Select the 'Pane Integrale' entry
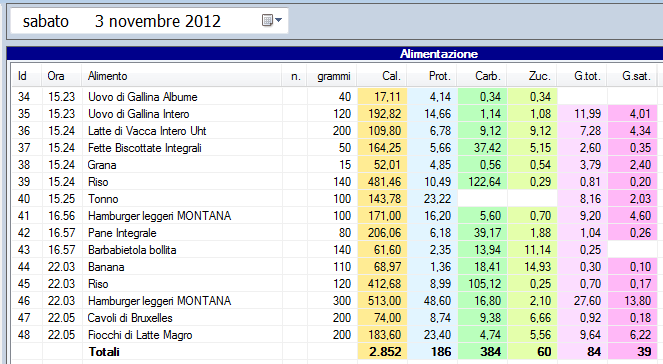Viewport: 663px width, 364px height. [x=335, y=233]
